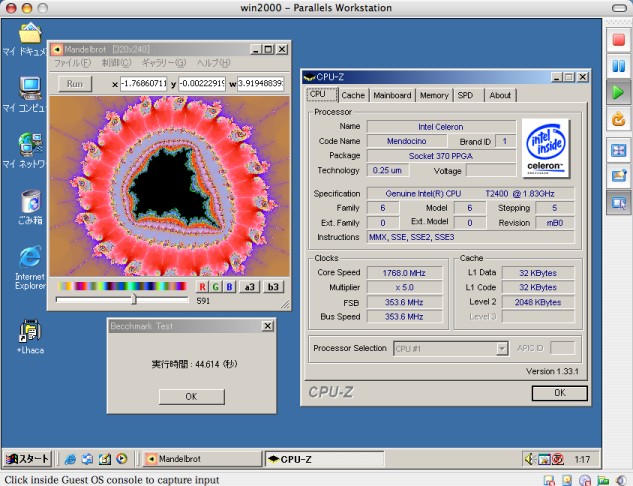Click the fullscreen icon in Parallels sidebar
Screen dimensions: 633x486
618,151
